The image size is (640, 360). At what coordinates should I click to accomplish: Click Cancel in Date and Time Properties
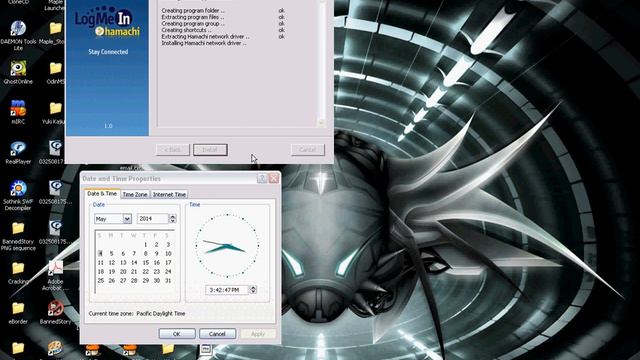[x=217, y=334]
